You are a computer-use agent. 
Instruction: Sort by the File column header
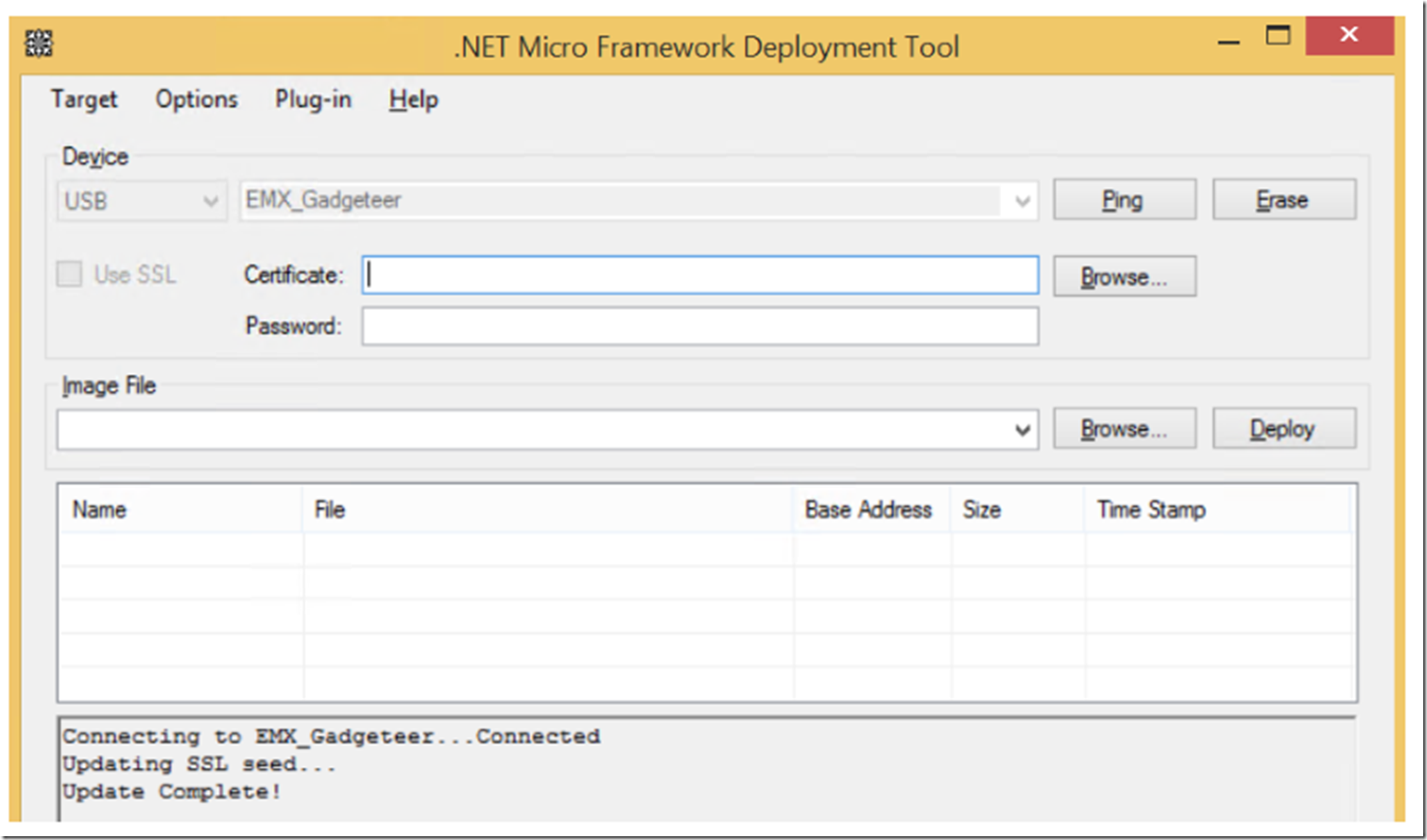[x=548, y=510]
